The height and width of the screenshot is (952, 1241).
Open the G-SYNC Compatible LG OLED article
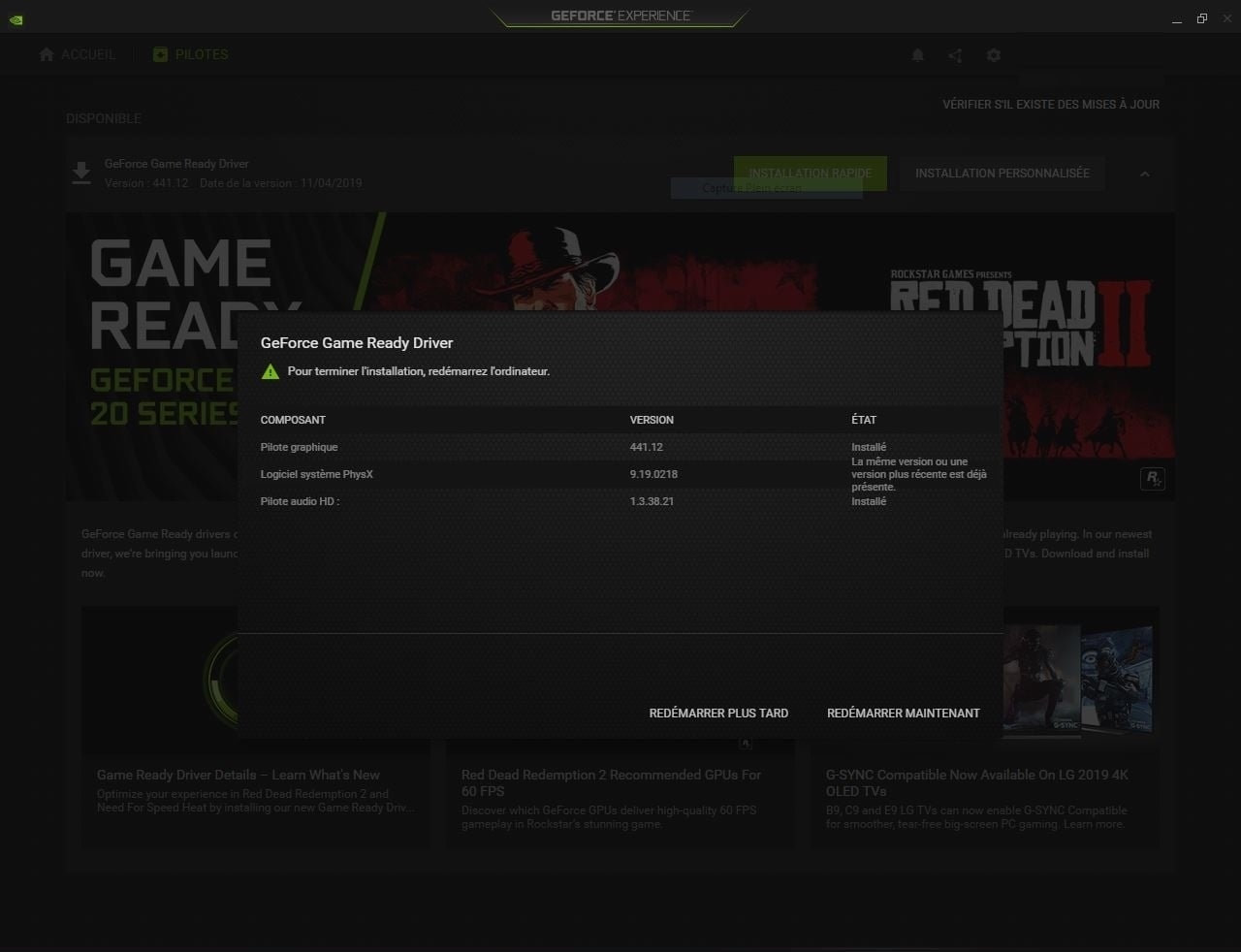point(977,782)
